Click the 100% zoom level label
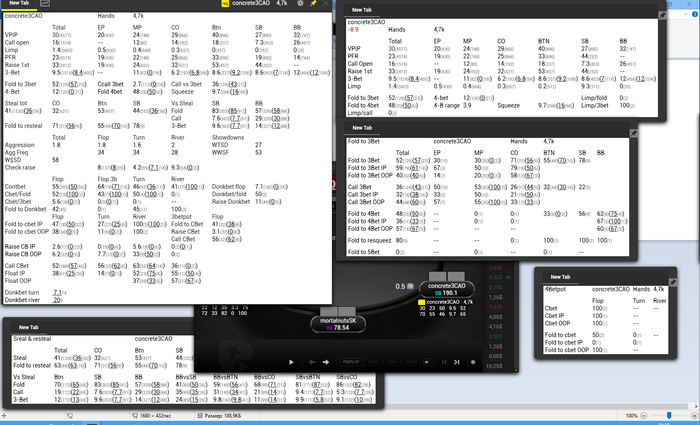 (x=631, y=416)
